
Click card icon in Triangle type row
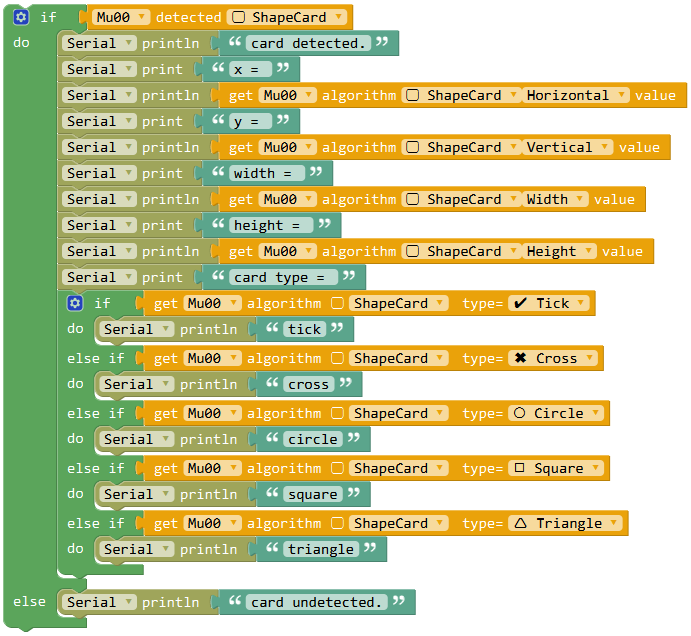pos(338,523)
